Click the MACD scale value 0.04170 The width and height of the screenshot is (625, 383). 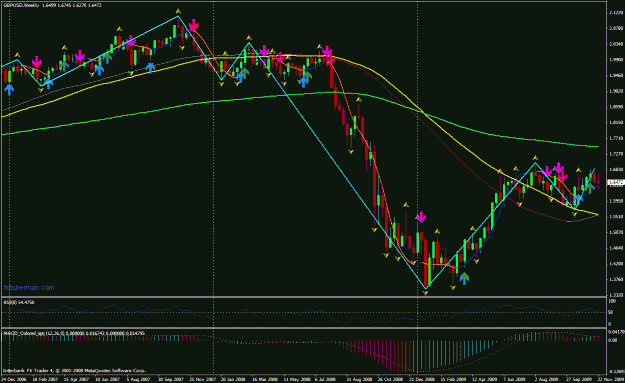click(616, 332)
